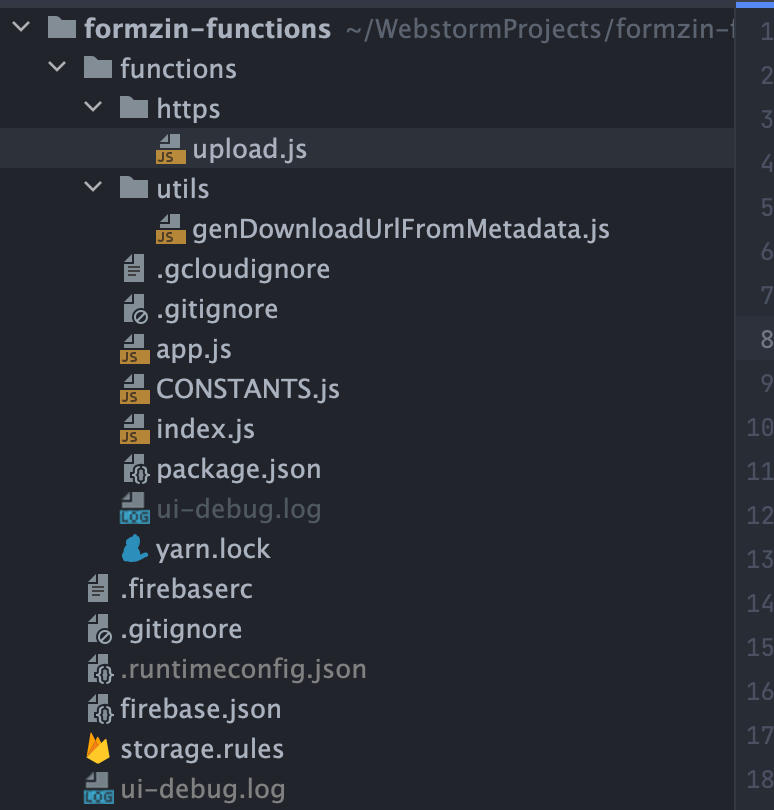Click line number 8 in editor gutter
Viewport: 774px width, 810px height.
tap(765, 339)
